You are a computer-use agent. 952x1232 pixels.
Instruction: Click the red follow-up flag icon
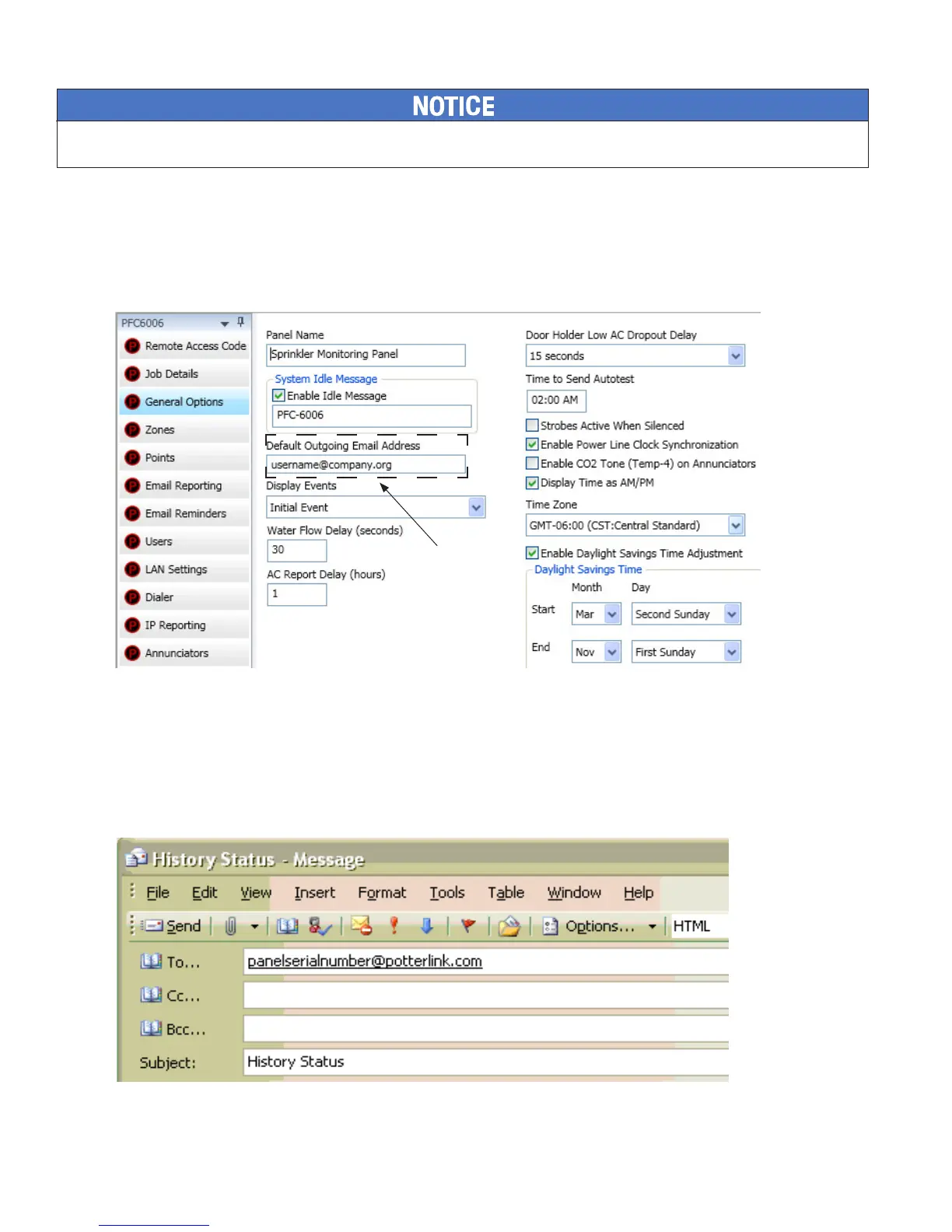coord(468,926)
